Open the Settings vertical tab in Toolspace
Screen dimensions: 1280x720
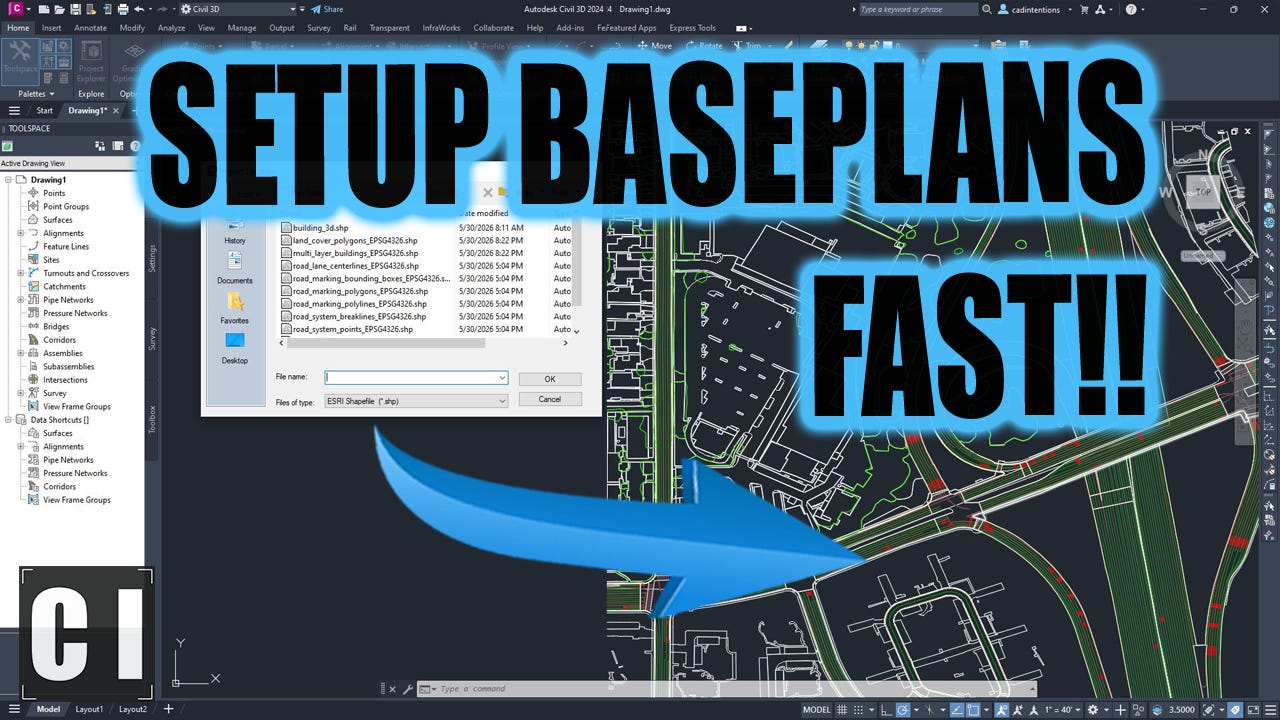click(152, 257)
